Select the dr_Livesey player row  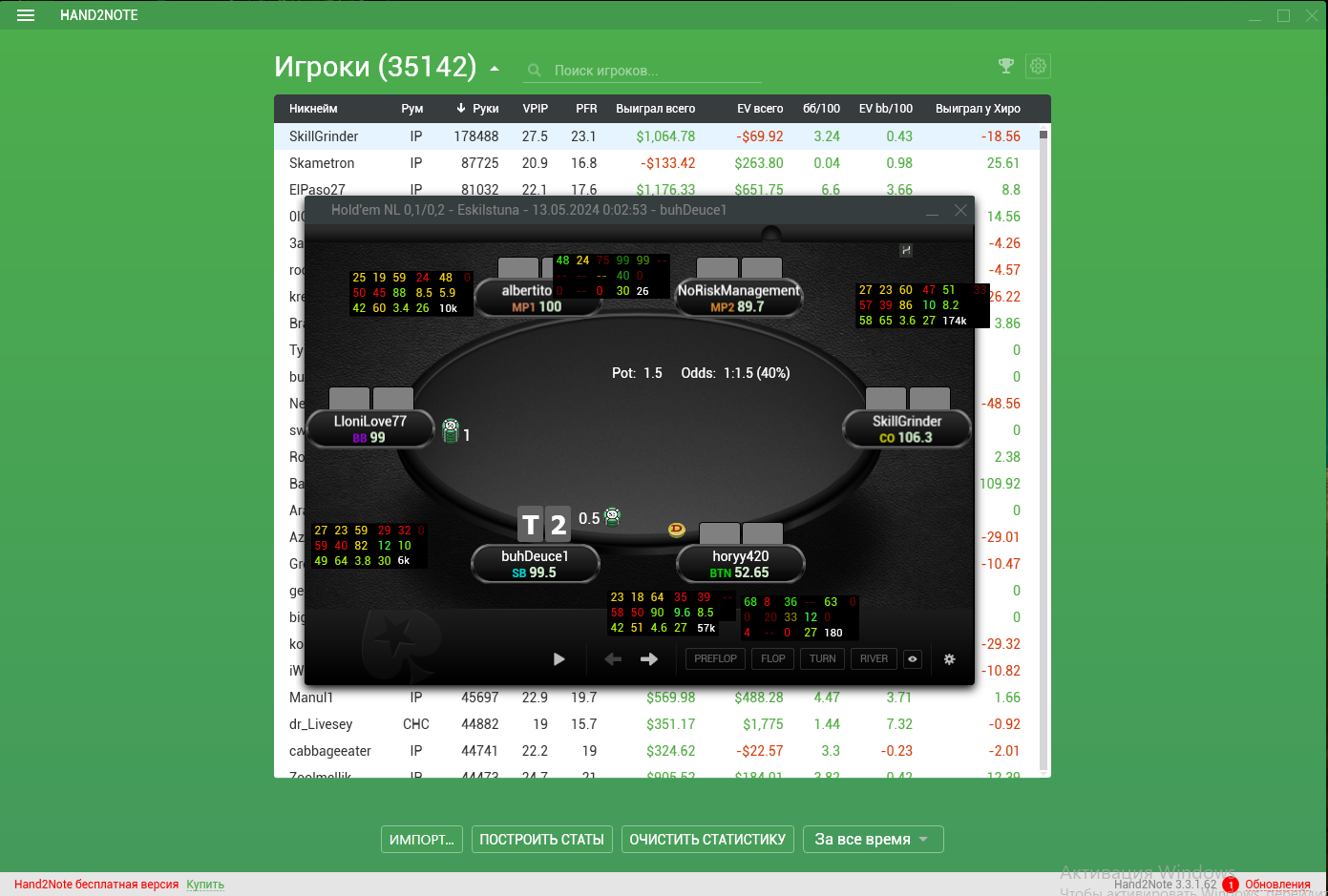click(x=656, y=724)
